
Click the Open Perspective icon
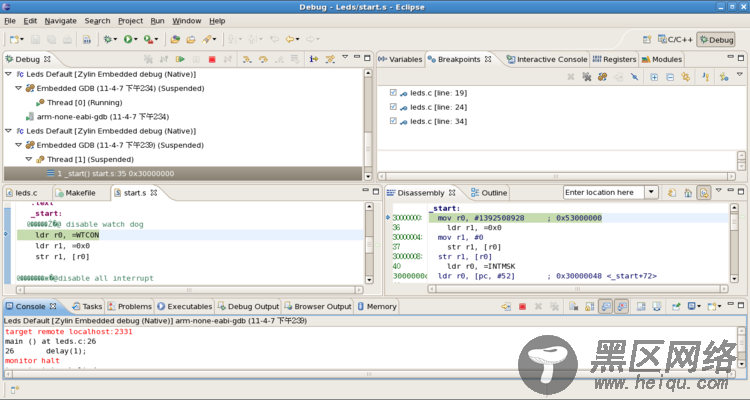point(647,40)
